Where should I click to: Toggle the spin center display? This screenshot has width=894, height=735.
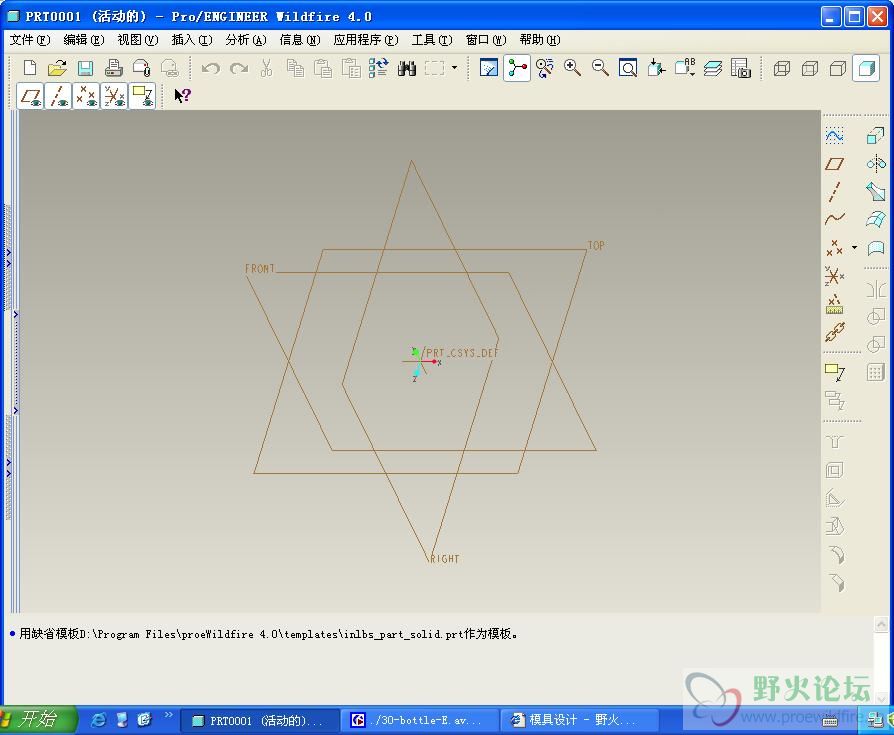pyautogui.click(x=517, y=68)
